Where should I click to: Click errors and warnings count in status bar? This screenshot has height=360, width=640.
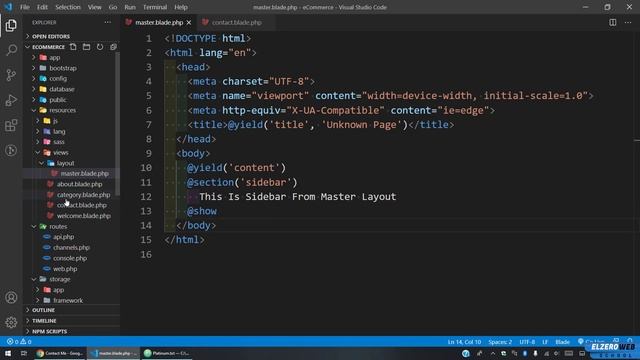tap(19, 342)
